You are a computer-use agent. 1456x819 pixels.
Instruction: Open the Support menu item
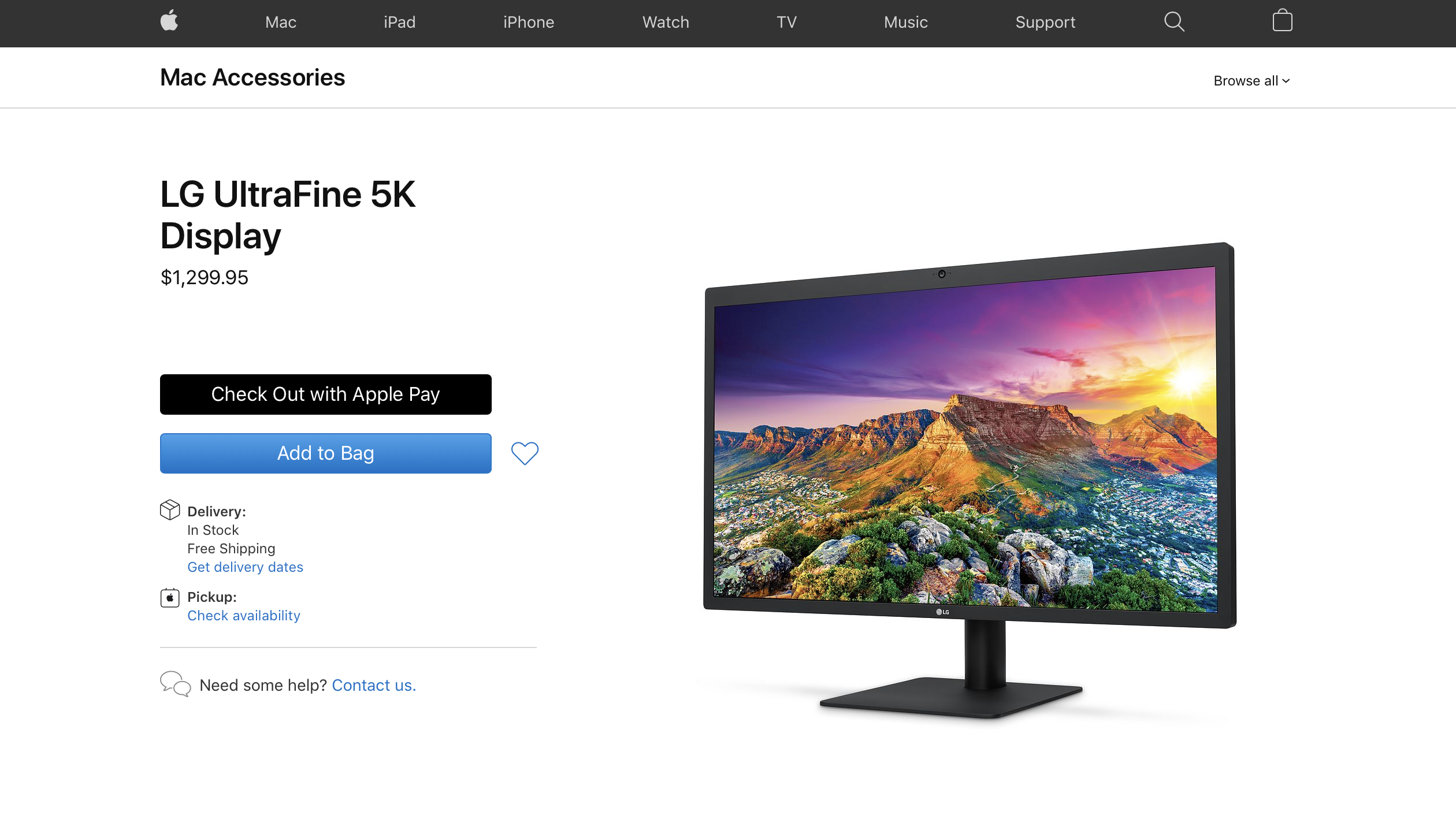pyautogui.click(x=1045, y=22)
